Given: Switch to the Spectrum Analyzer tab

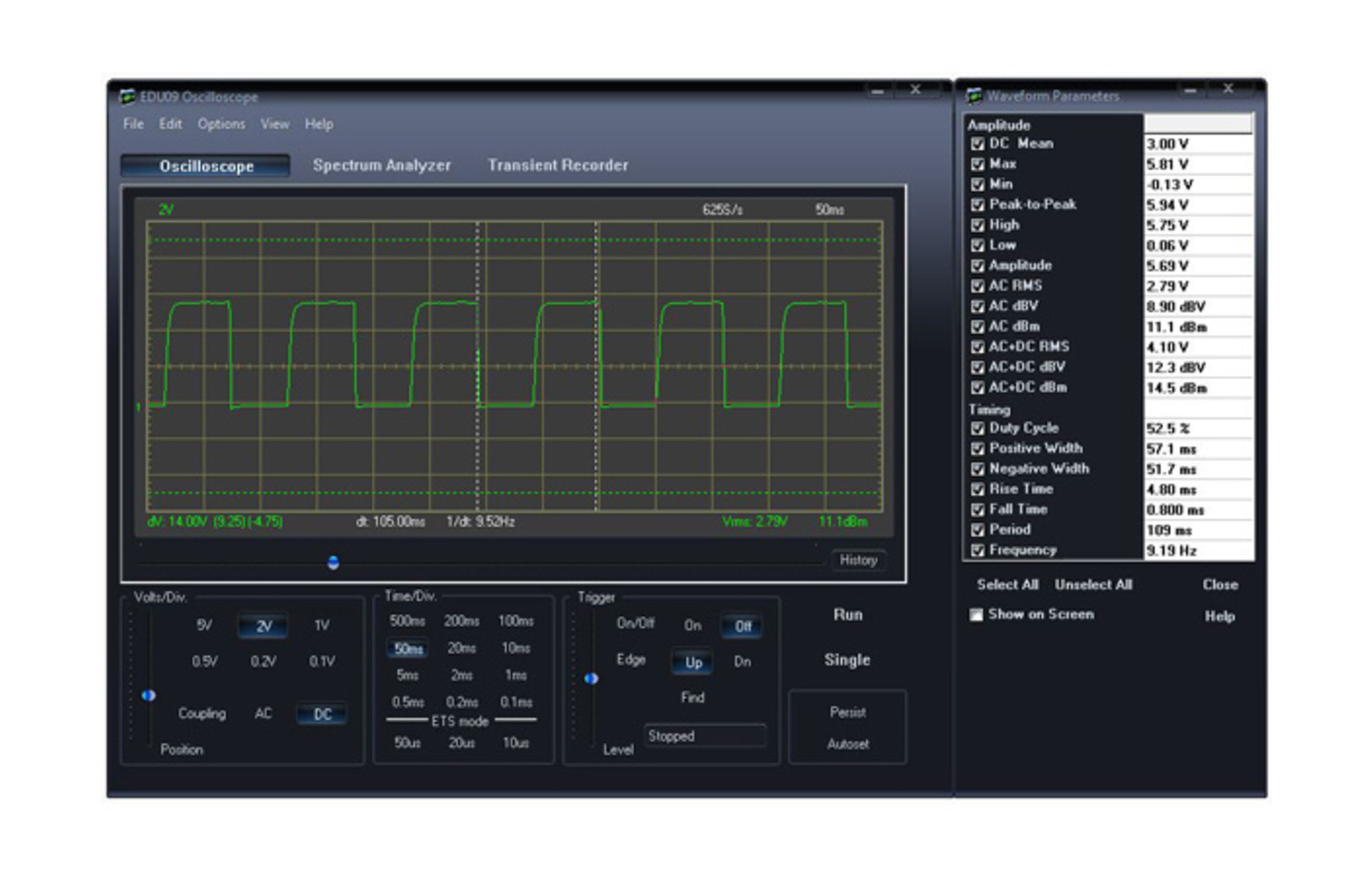Looking at the screenshot, I should [381, 165].
